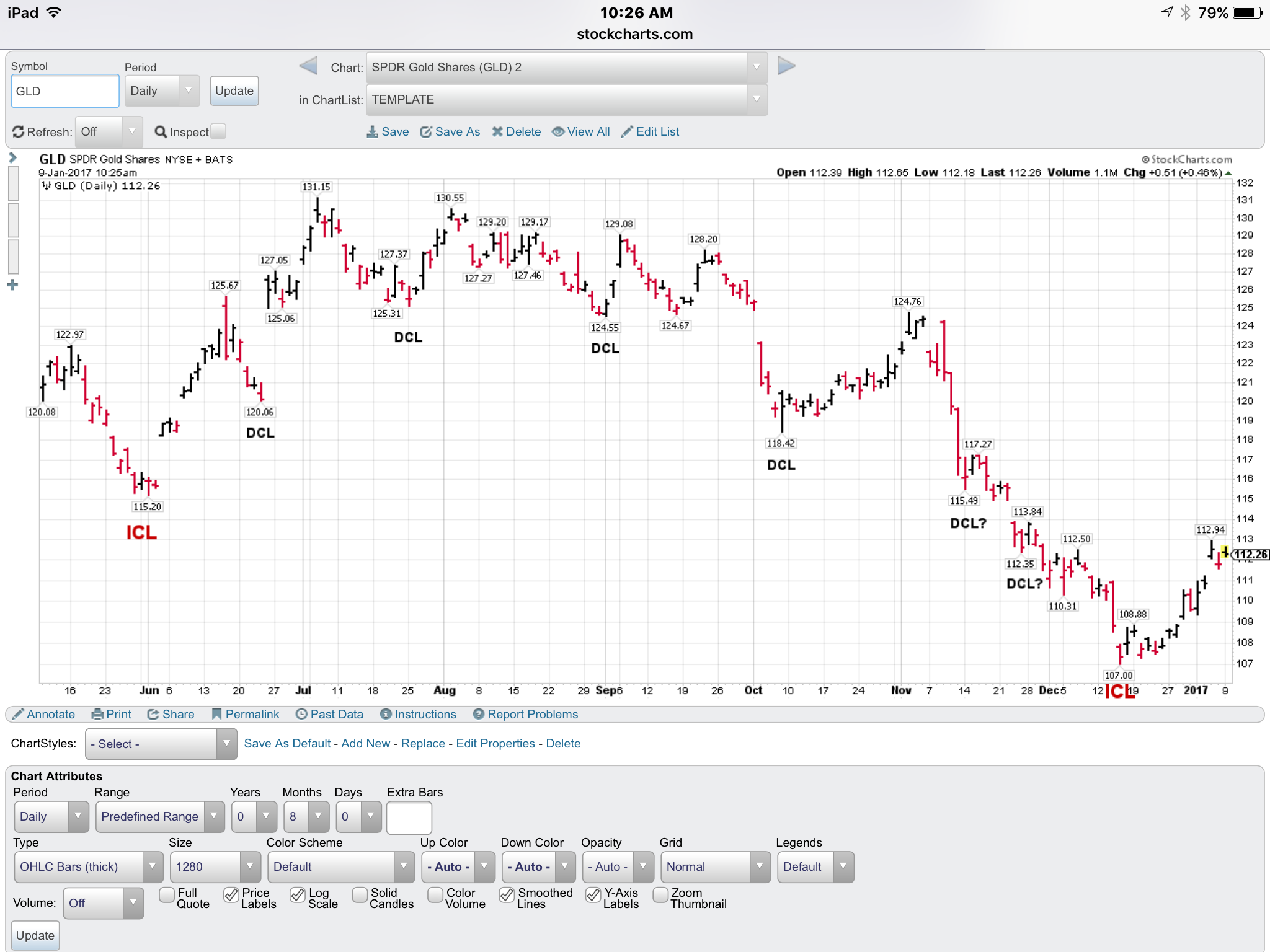Image resolution: width=1270 pixels, height=952 pixels.
Task: Uncheck the Log Scale checkbox
Action: [298, 894]
